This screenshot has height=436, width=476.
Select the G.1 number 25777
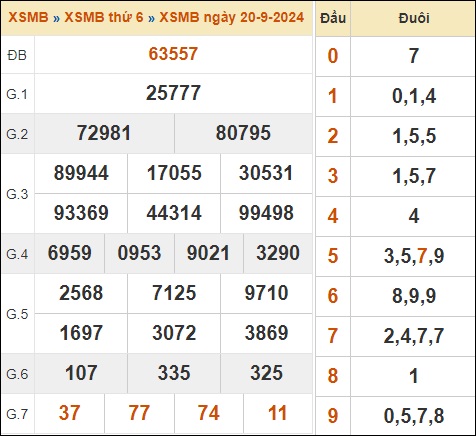[173, 93]
